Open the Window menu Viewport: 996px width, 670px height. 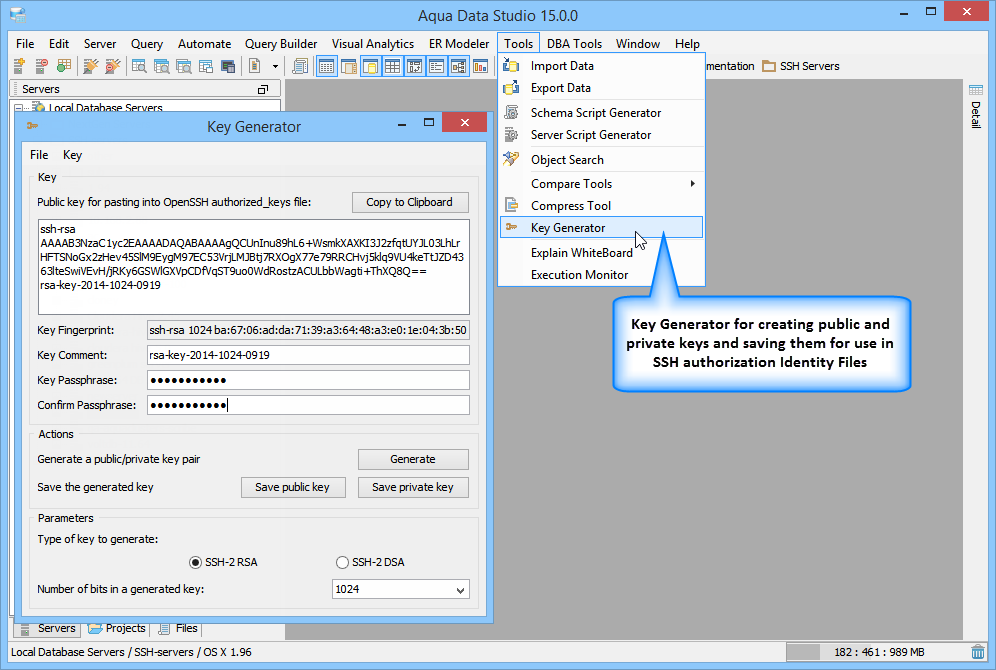(x=638, y=44)
